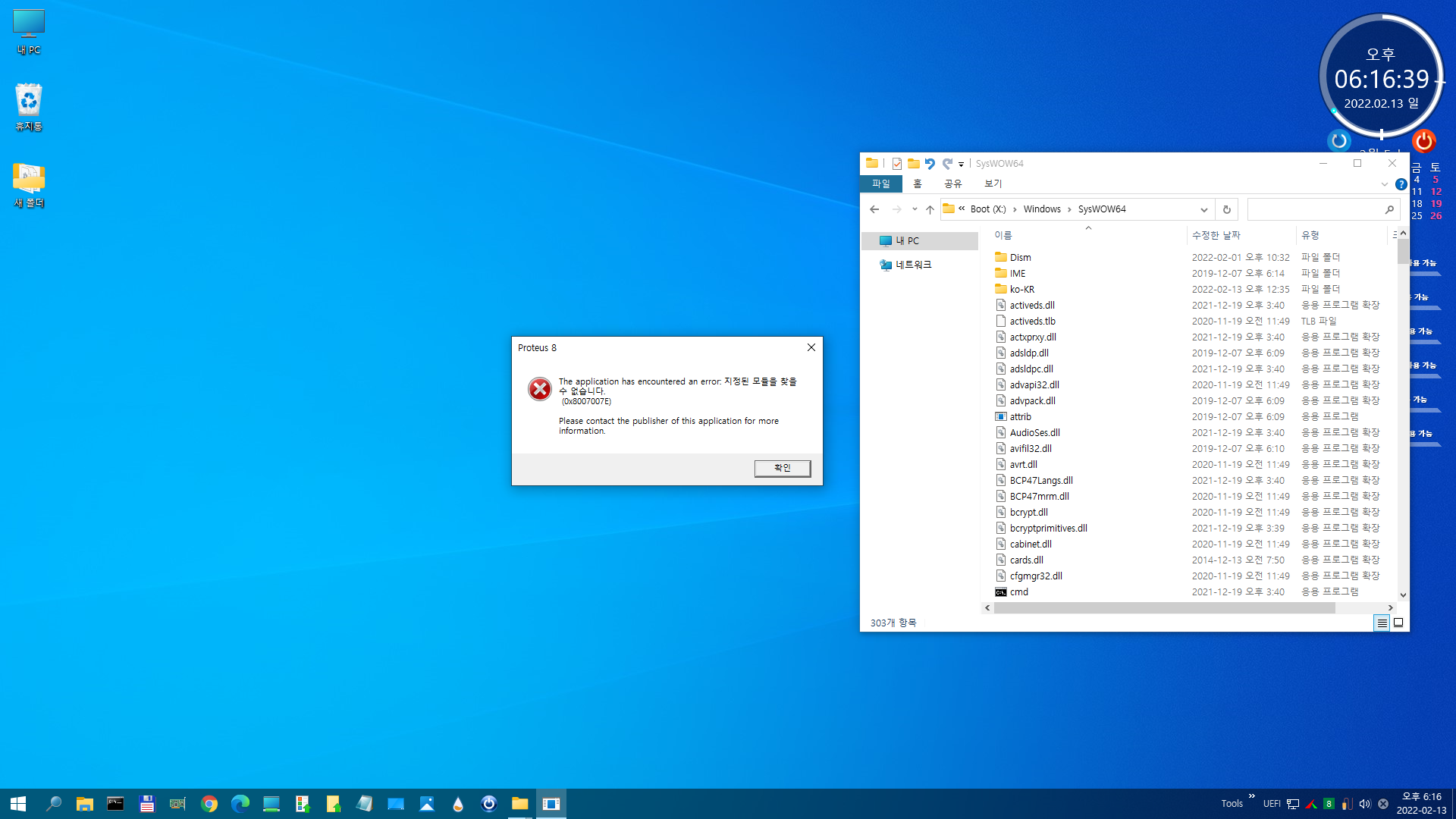Select the activeds.tlb file

1032,321
